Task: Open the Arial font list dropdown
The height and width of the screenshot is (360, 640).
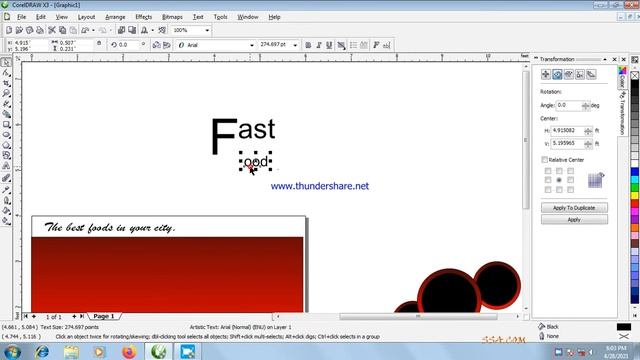Action: click(x=251, y=45)
